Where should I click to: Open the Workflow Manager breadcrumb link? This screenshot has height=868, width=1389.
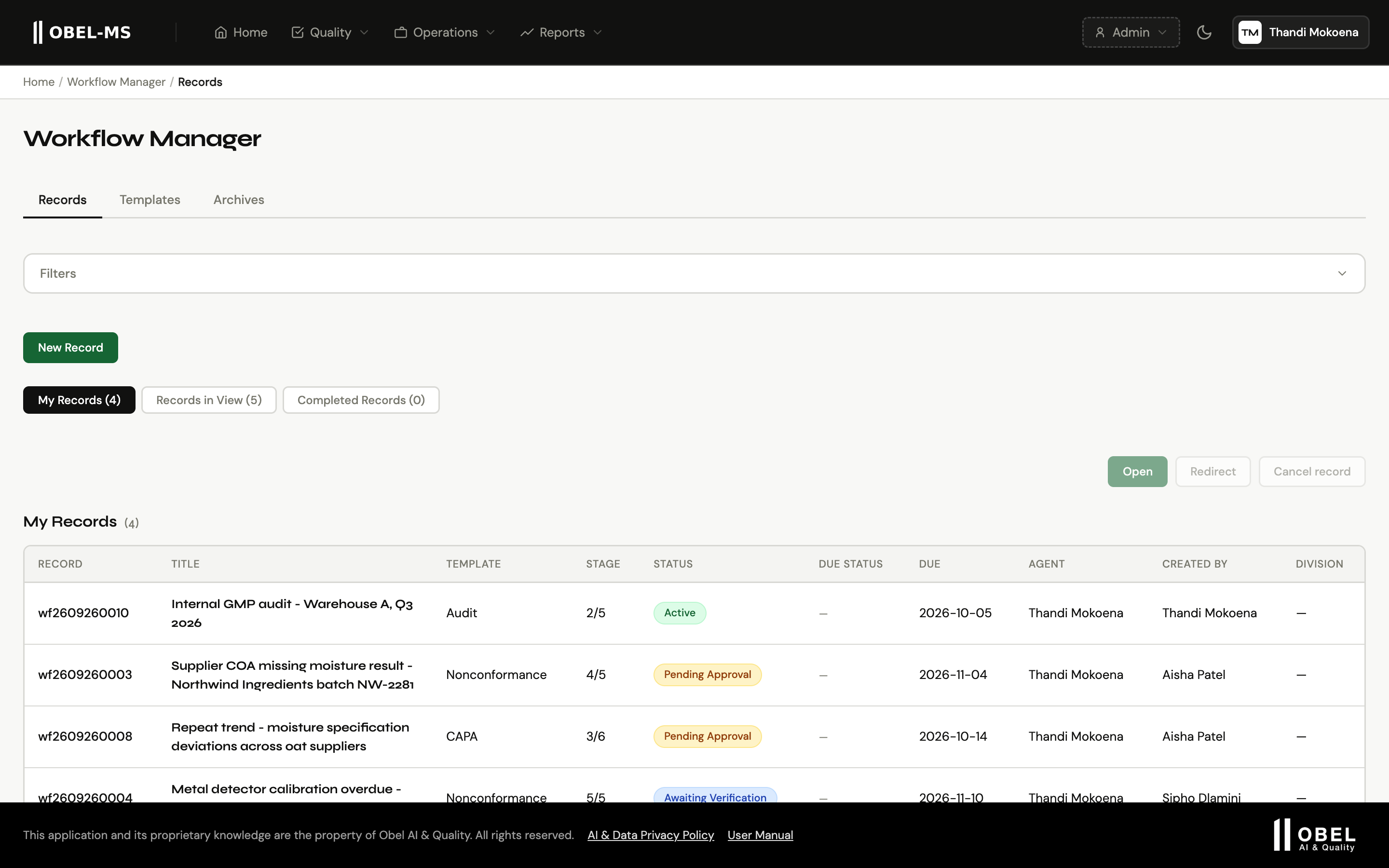(116, 82)
